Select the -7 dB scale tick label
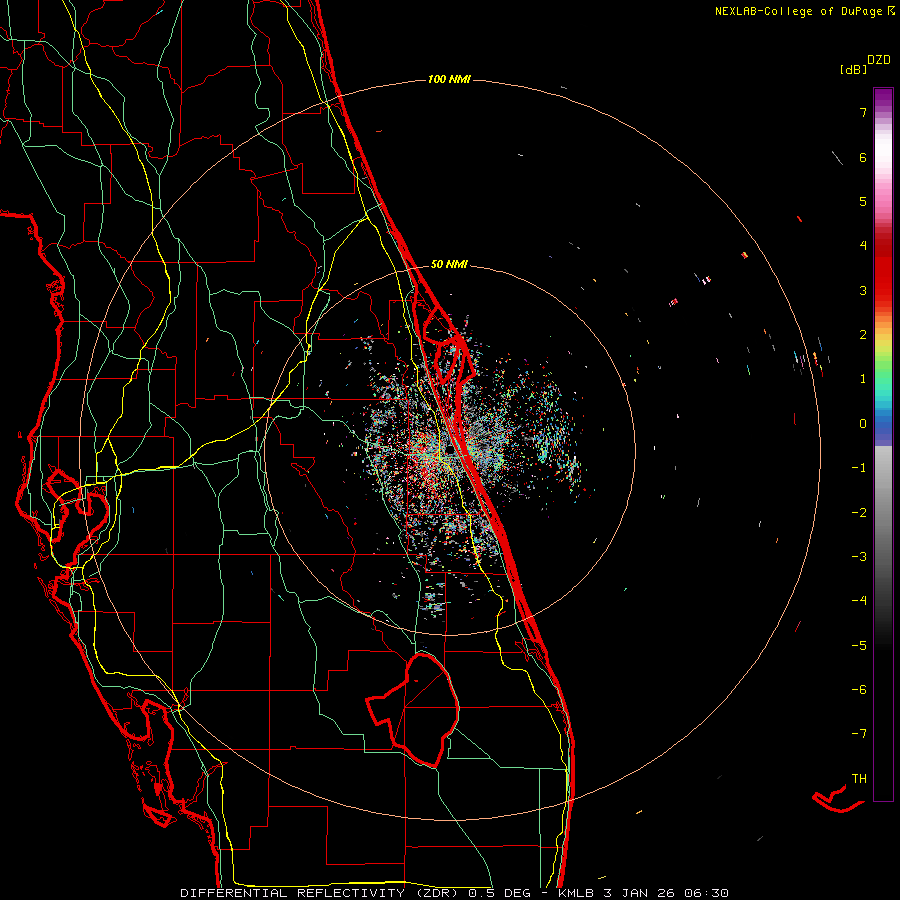Image resolution: width=900 pixels, height=900 pixels. (859, 734)
